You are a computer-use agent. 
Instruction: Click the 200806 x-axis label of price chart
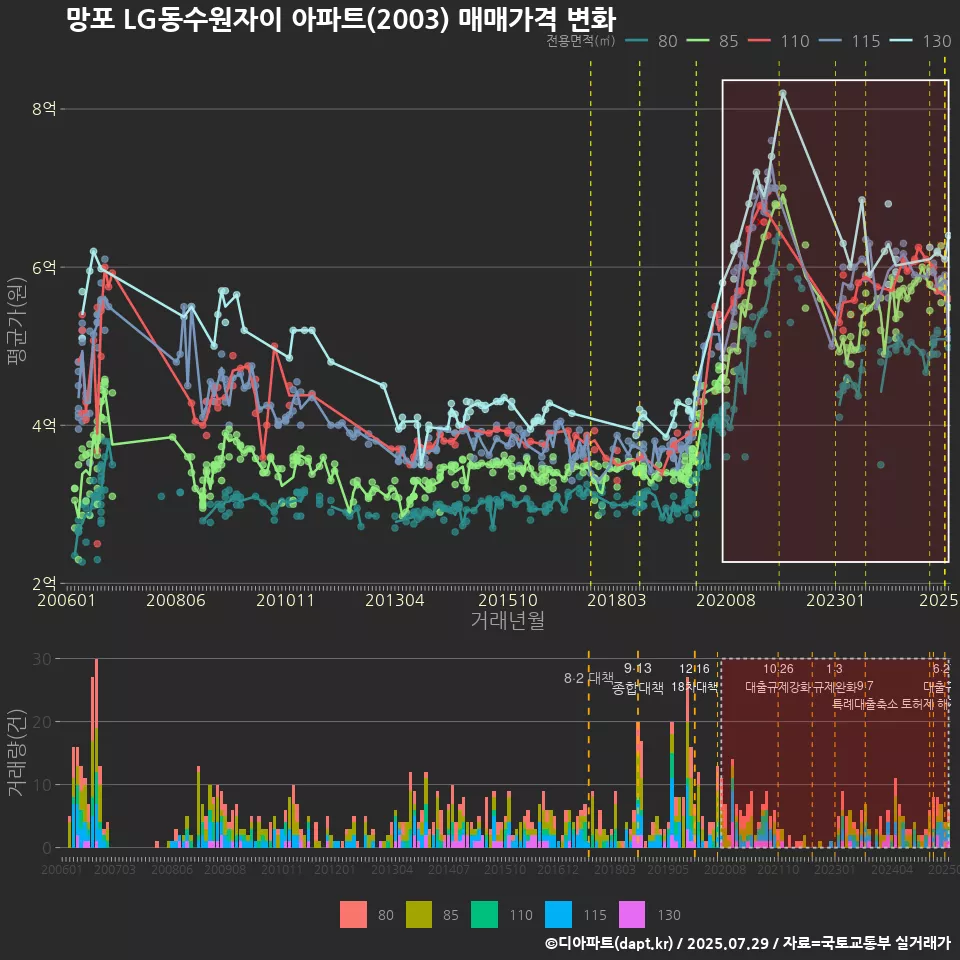[176, 600]
